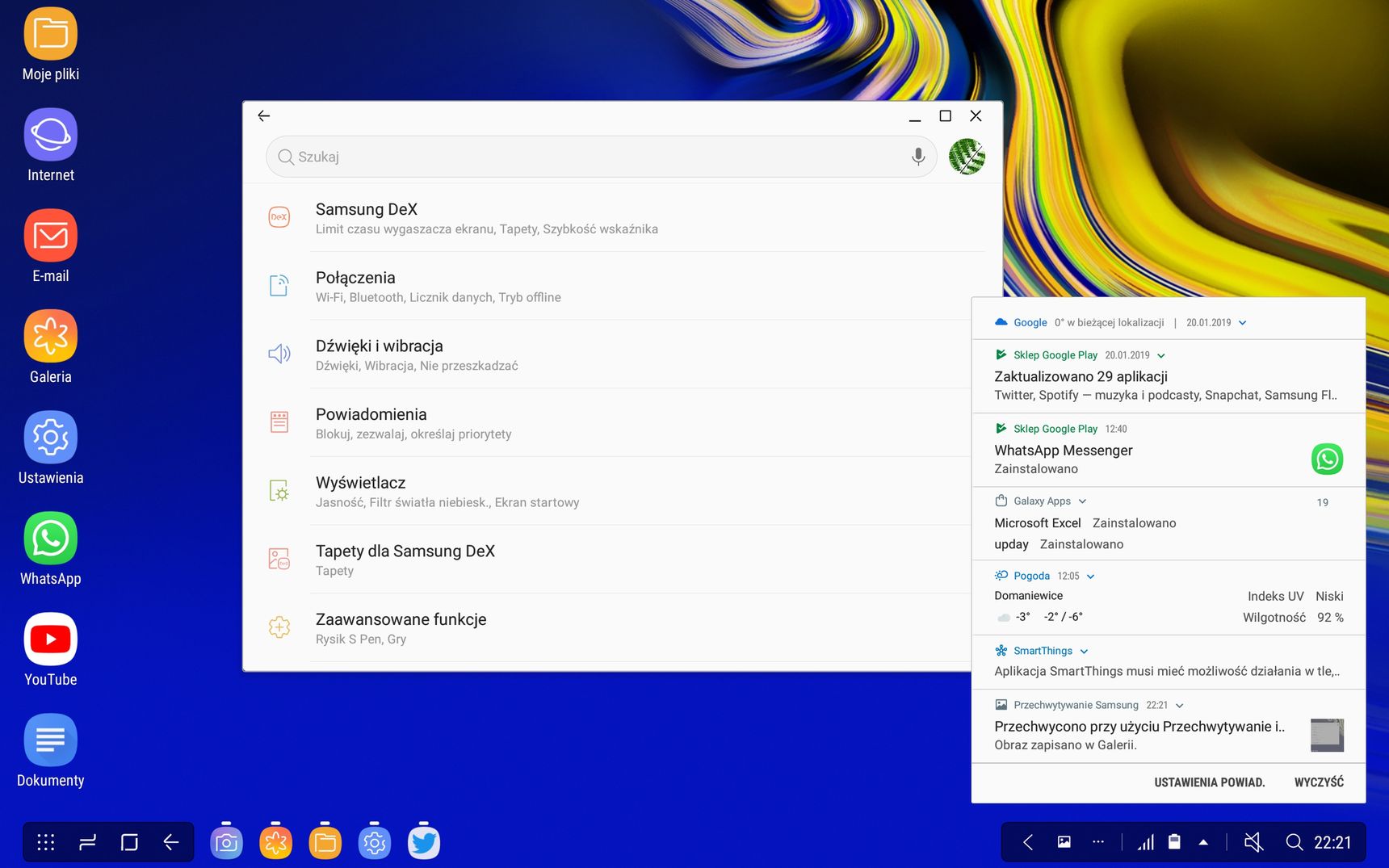Click WYCZYŚĆ to clear notifications
1389x868 pixels.
tap(1319, 782)
